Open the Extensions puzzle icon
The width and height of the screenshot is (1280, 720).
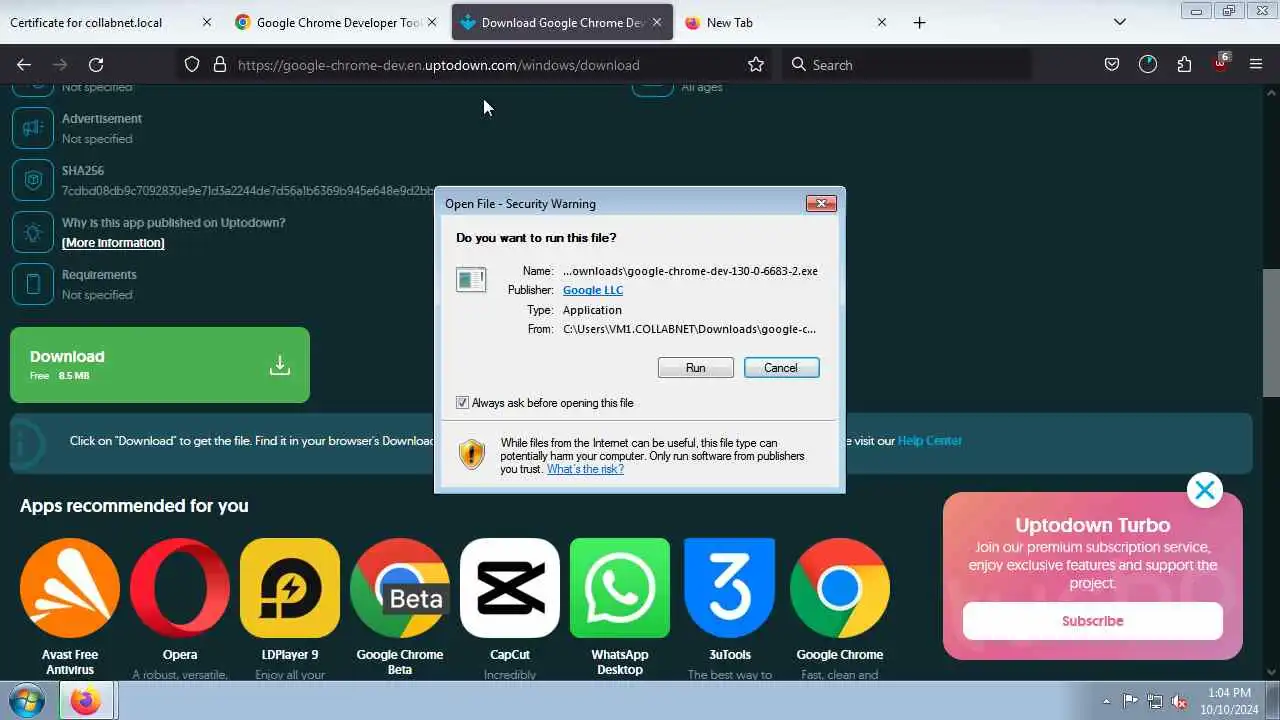pyautogui.click(x=1184, y=65)
